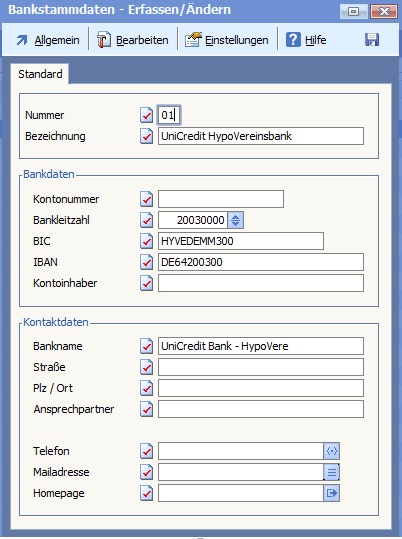Click the empty Homepage field

(240, 493)
